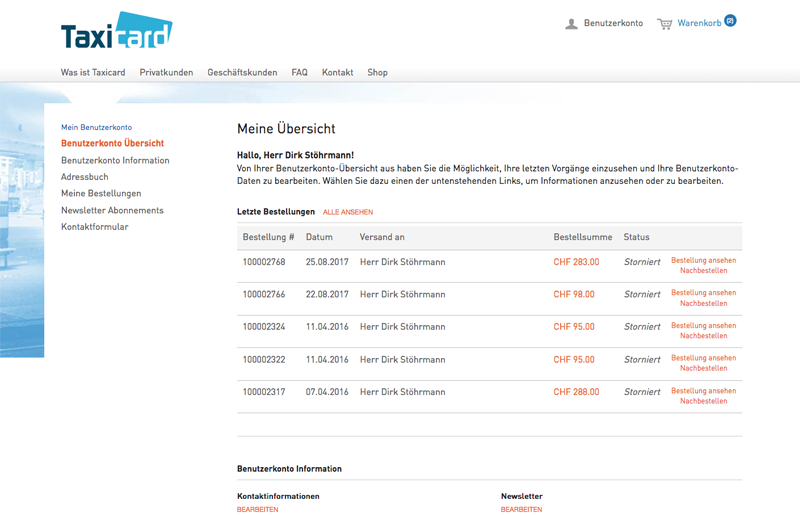The image size is (800, 516).
Task: Open the FAQ page
Action: (299, 73)
